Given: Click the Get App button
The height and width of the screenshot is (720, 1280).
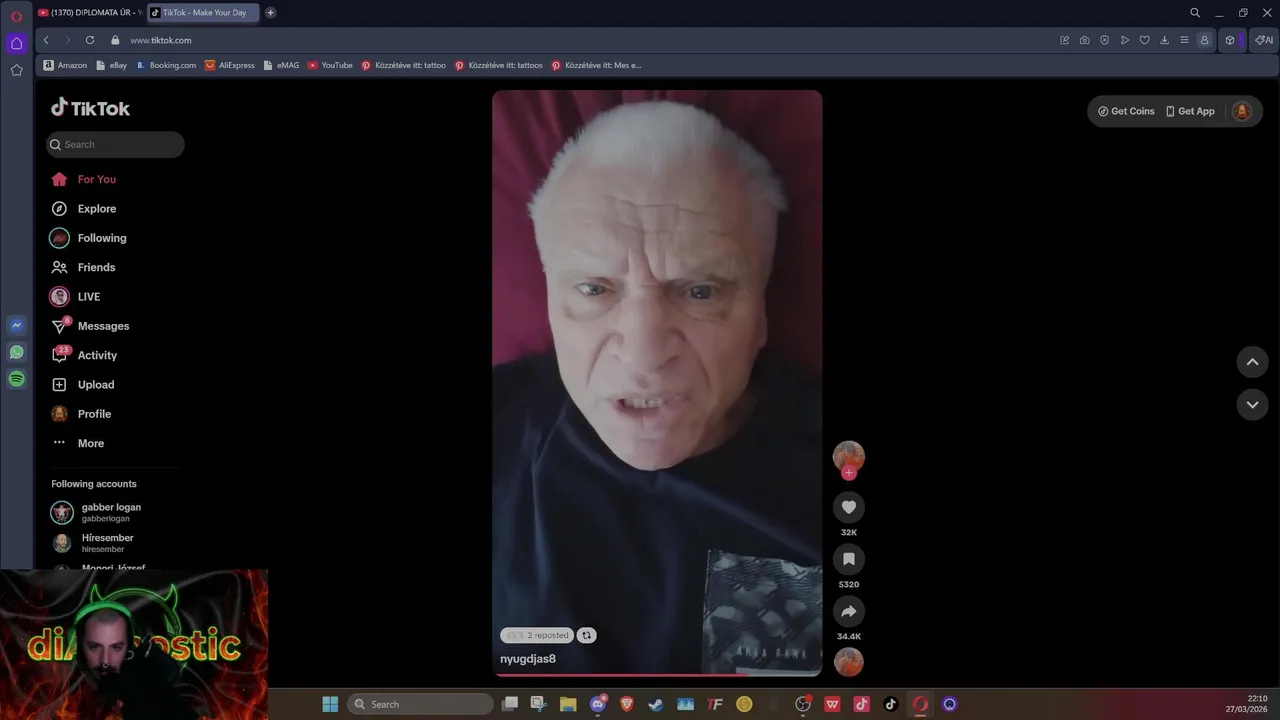Looking at the screenshot, I should (x=1190, y=111).
